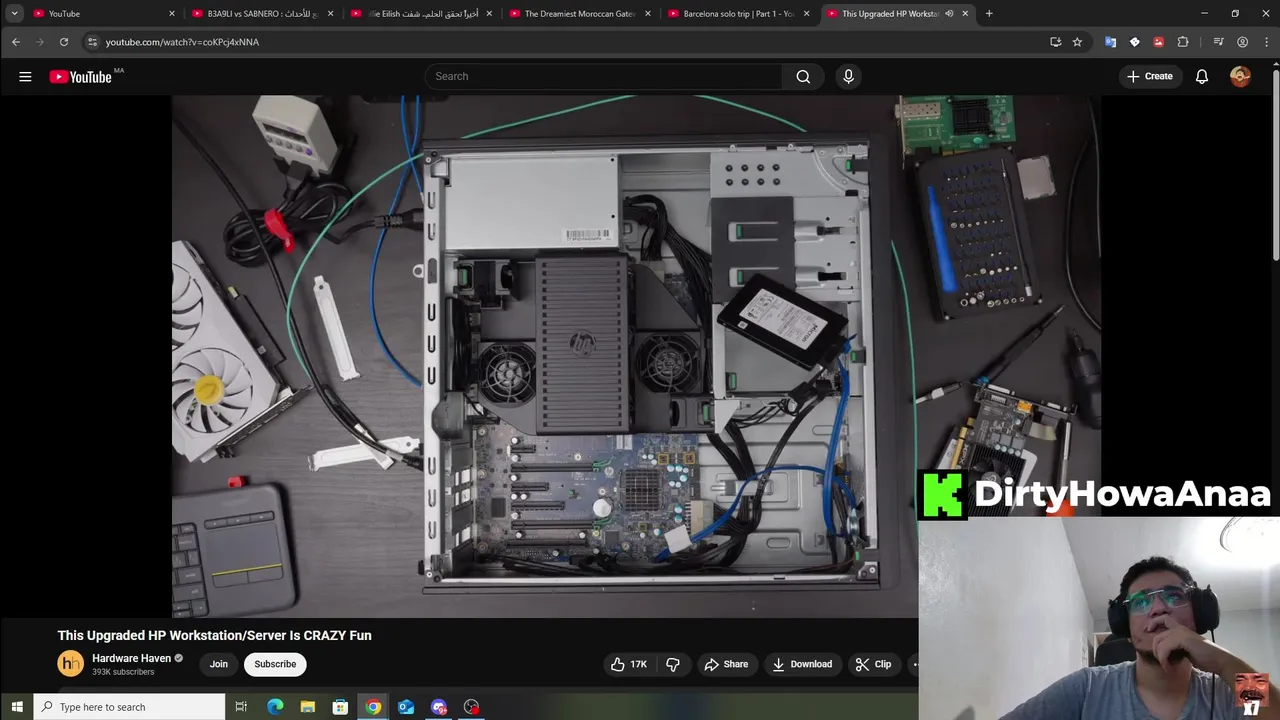Share this video
The width and height of the screenshot is (1280, 720).
pos(726,664)
